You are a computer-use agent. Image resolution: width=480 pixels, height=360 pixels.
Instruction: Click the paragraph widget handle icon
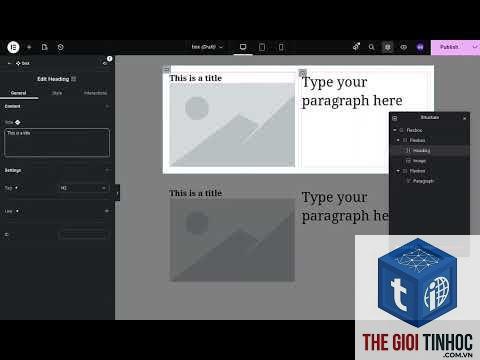302,73
